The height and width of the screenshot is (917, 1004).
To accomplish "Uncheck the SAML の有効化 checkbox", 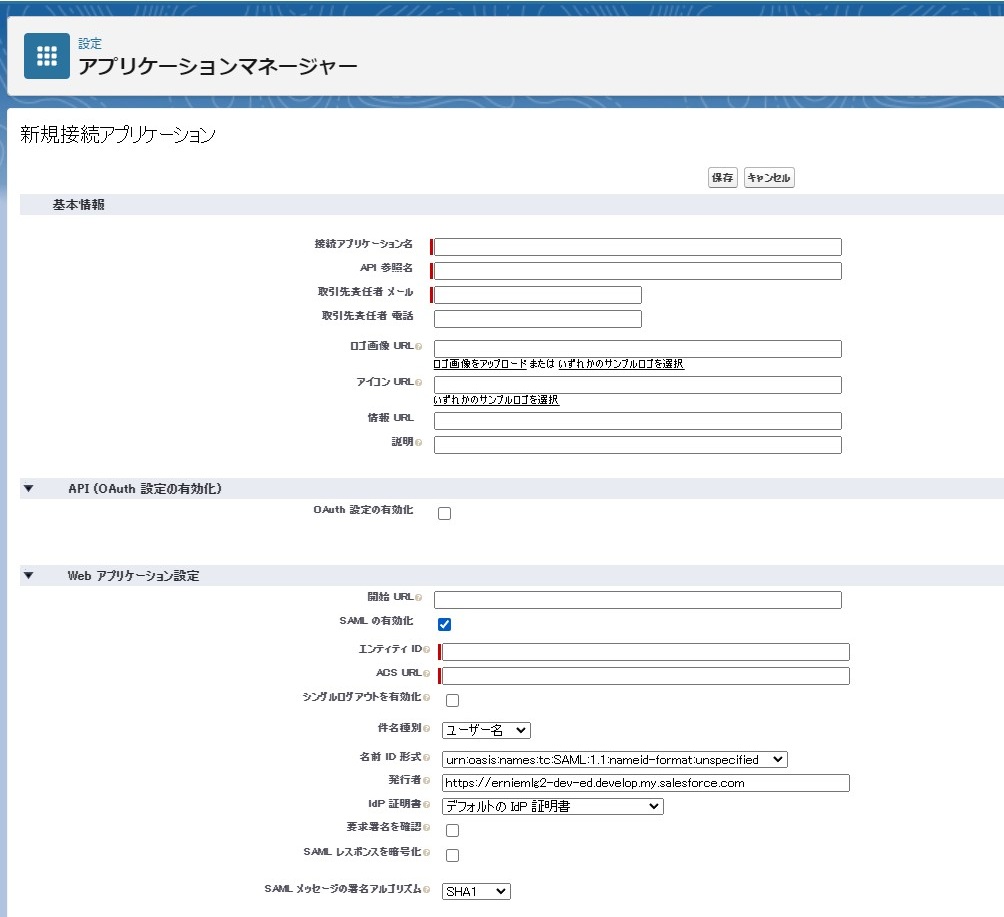I will click(444, 624).
